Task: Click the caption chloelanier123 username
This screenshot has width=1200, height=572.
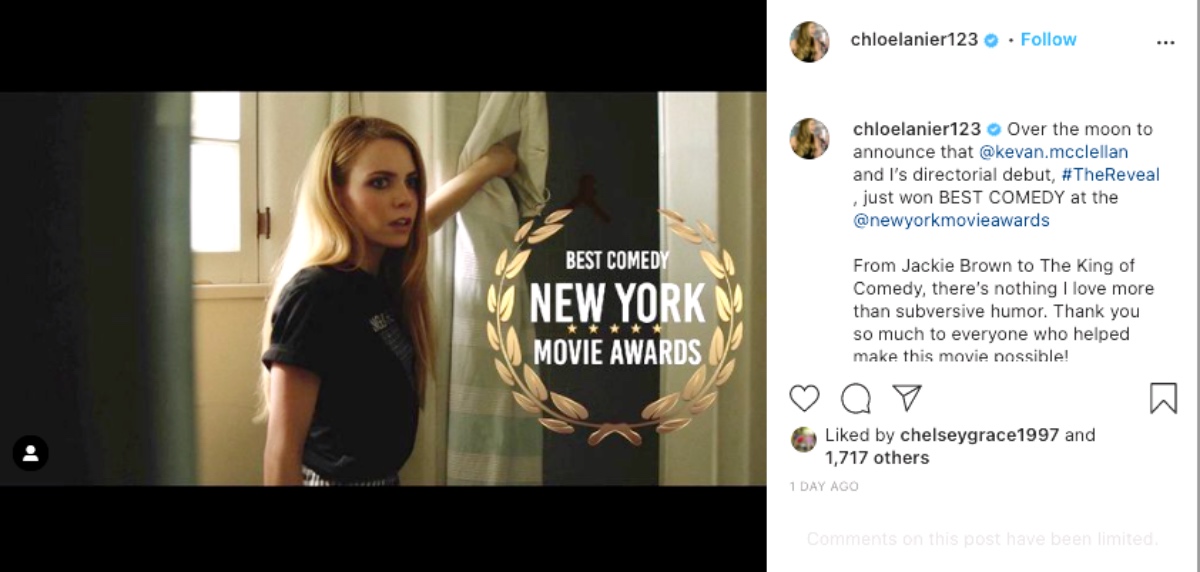Action: click(x=917, y=129)
